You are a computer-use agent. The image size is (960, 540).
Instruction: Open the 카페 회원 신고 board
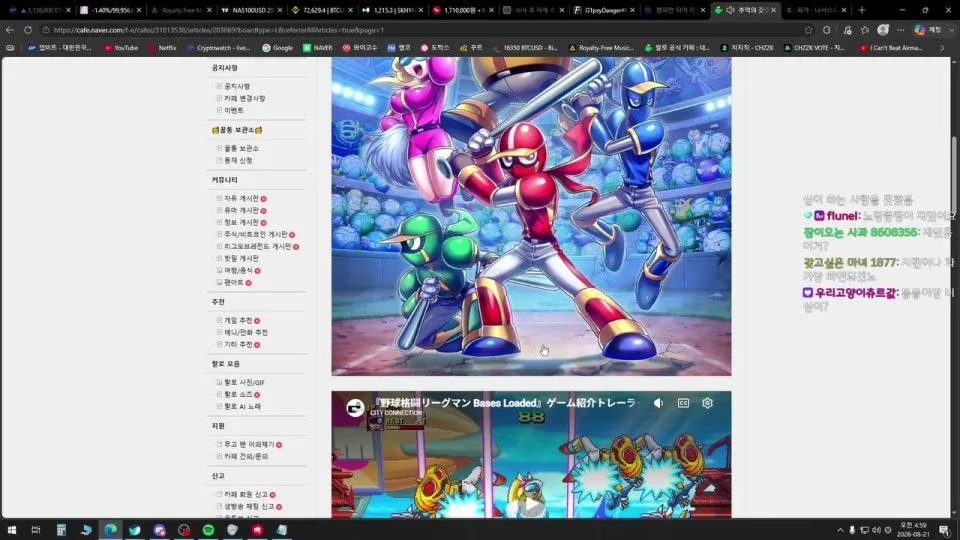click(x=245, y=494)
